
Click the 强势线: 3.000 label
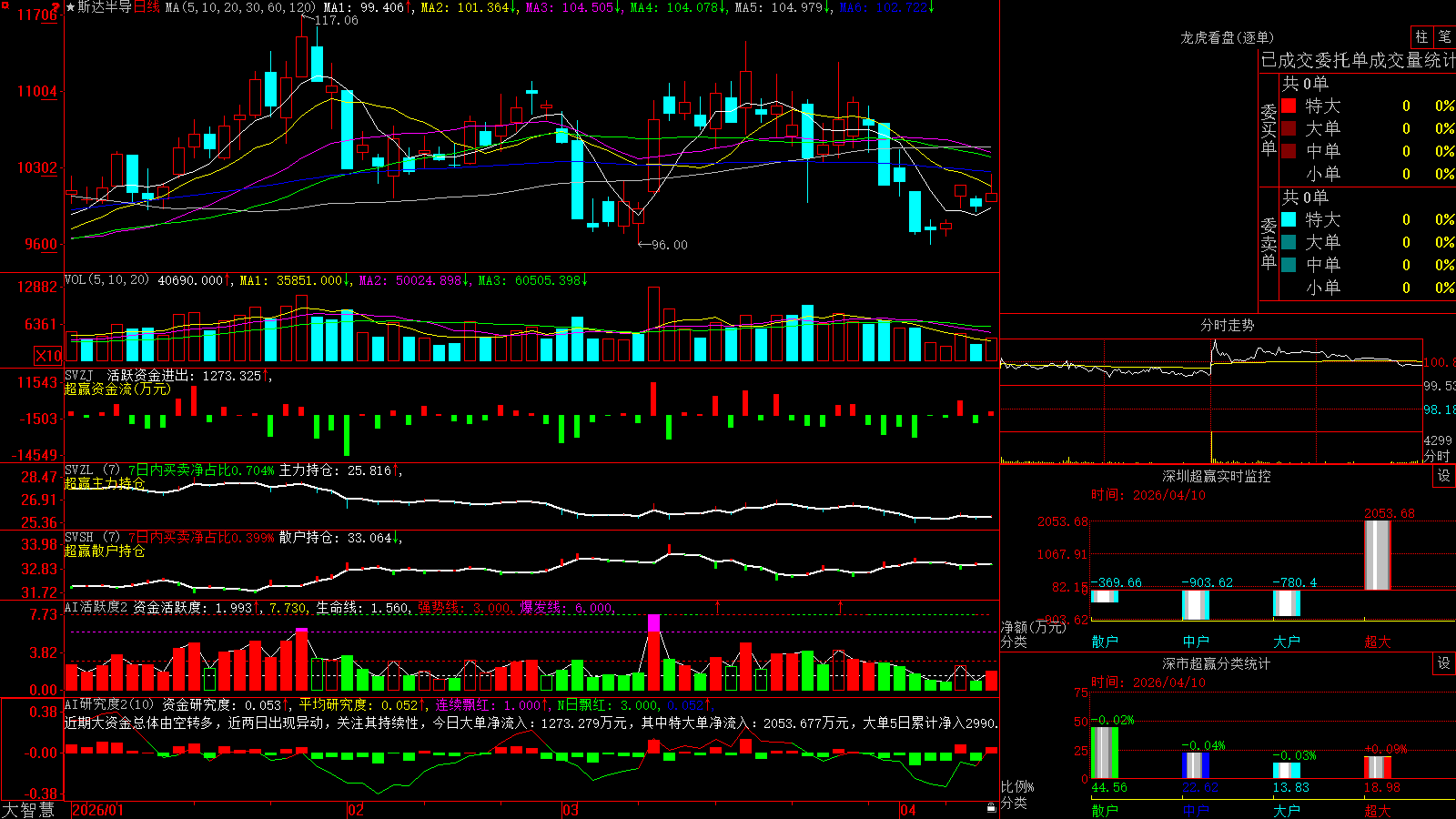tap(464, 607)
